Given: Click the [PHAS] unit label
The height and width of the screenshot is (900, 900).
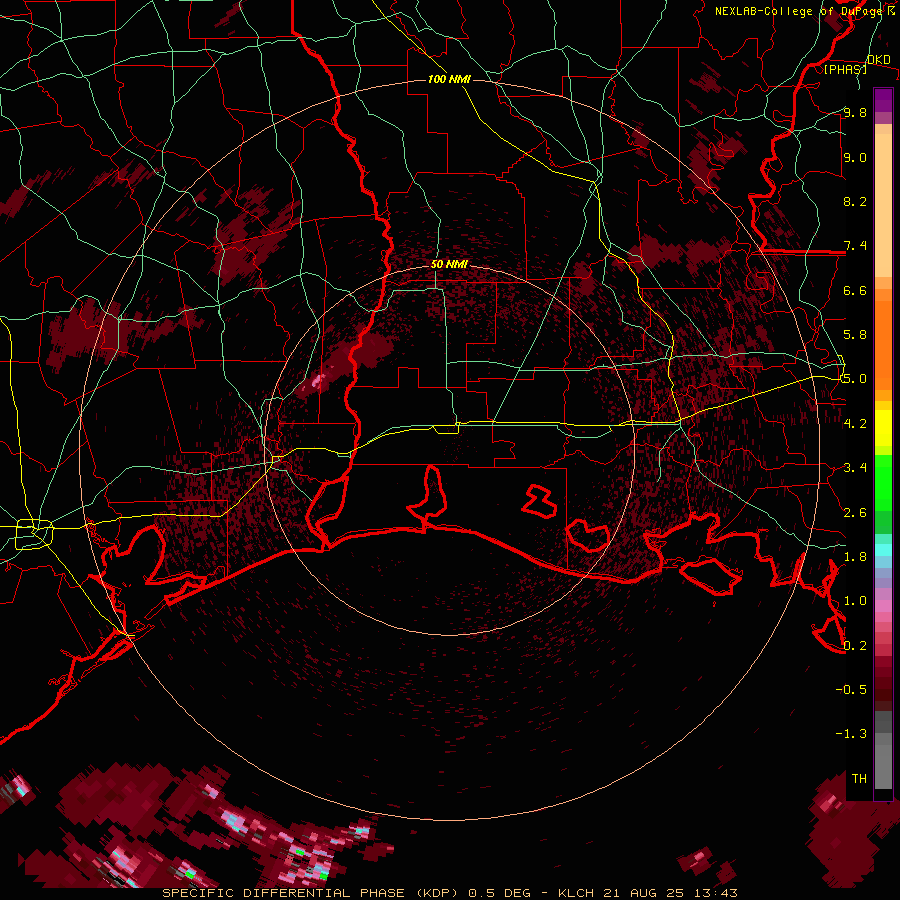Looking at the screenshot, I should [x=845, y=69].
